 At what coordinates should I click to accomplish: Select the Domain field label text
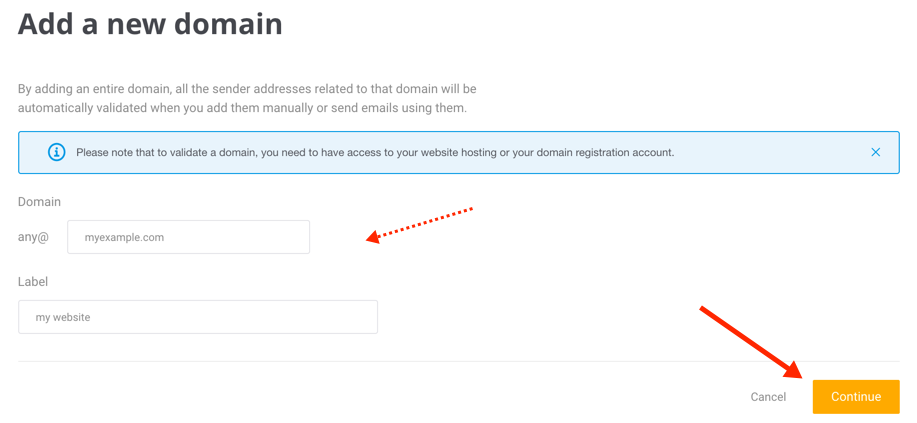click(x=39, y=202)
